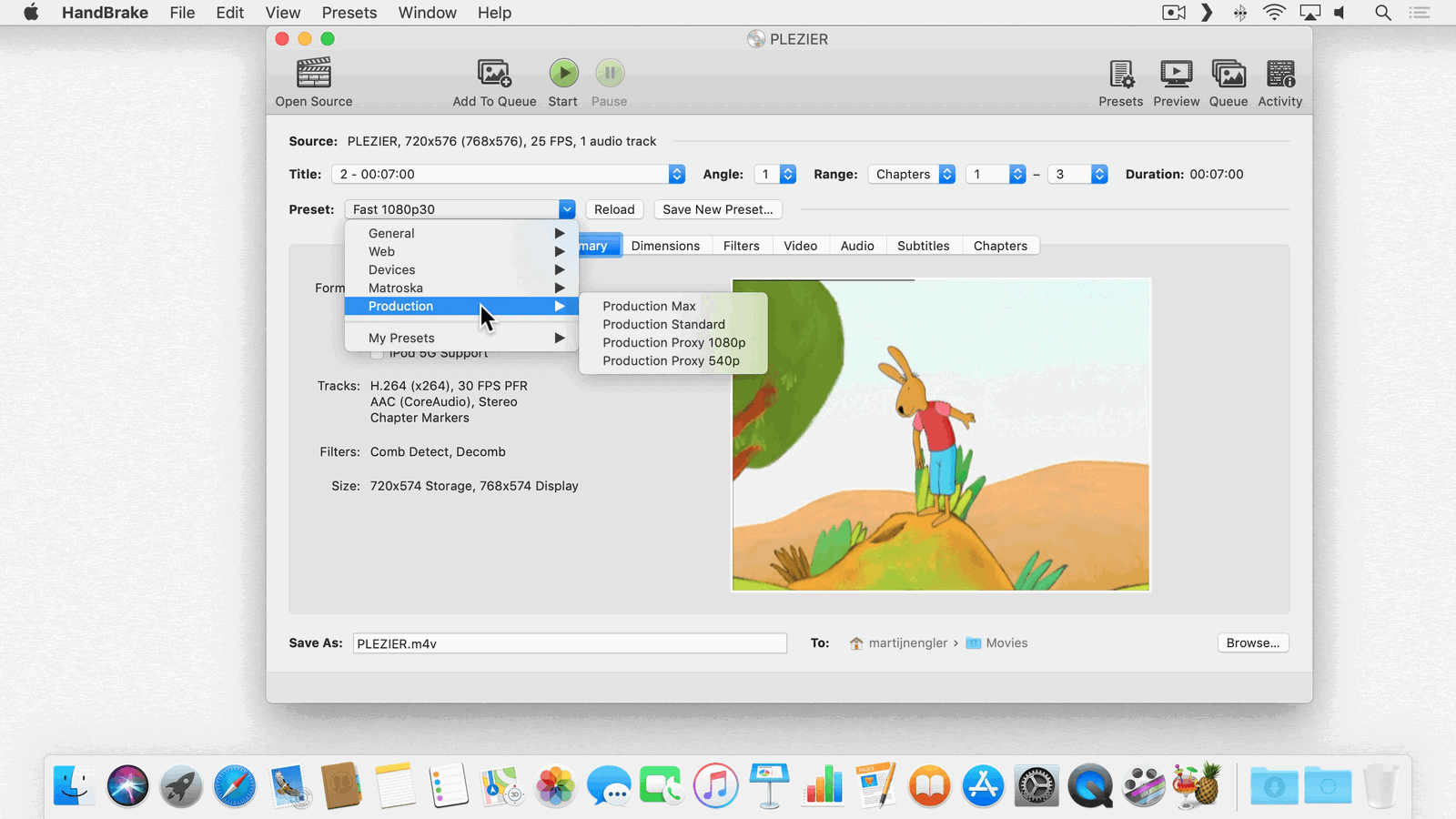Open Safari from the Dock
The height and width of the screenshot is (819, 1456).
235,785
